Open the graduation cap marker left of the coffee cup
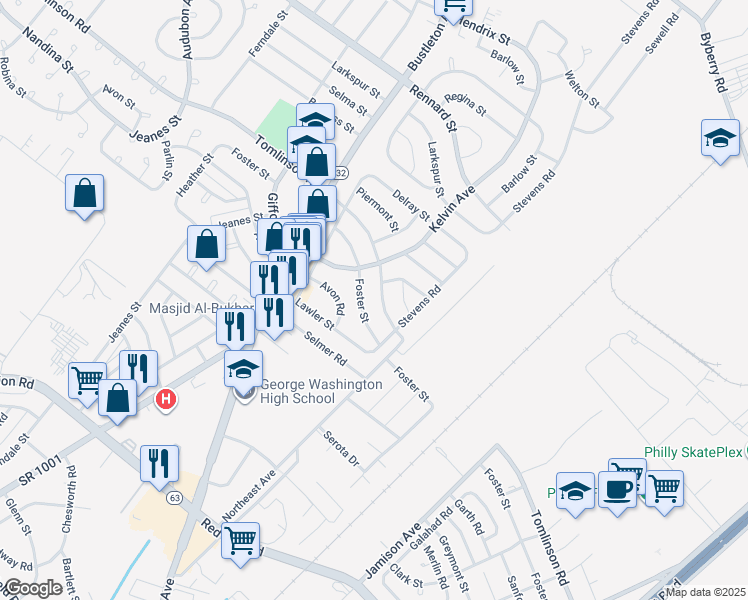Image resolution: width=748 pixels, height=600 pixels. (x=576, y=495)
